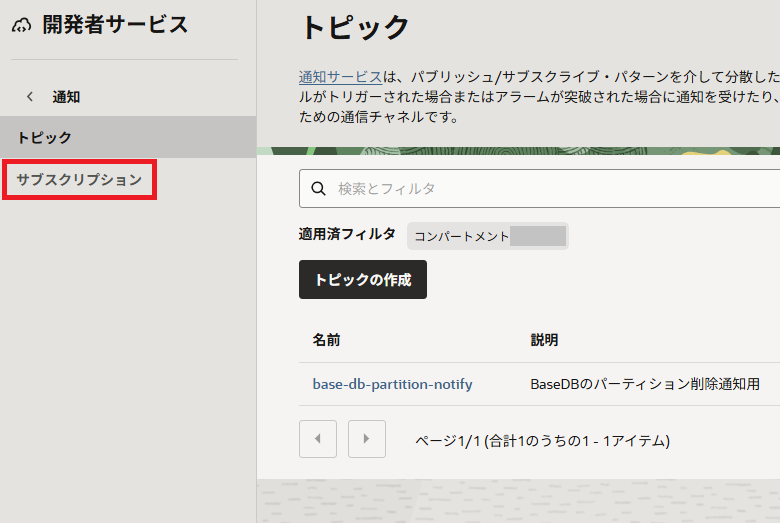This screenshot has width=780, height=523.
Task: Click the コンパートメント filter chip
Action: point(487,236)
